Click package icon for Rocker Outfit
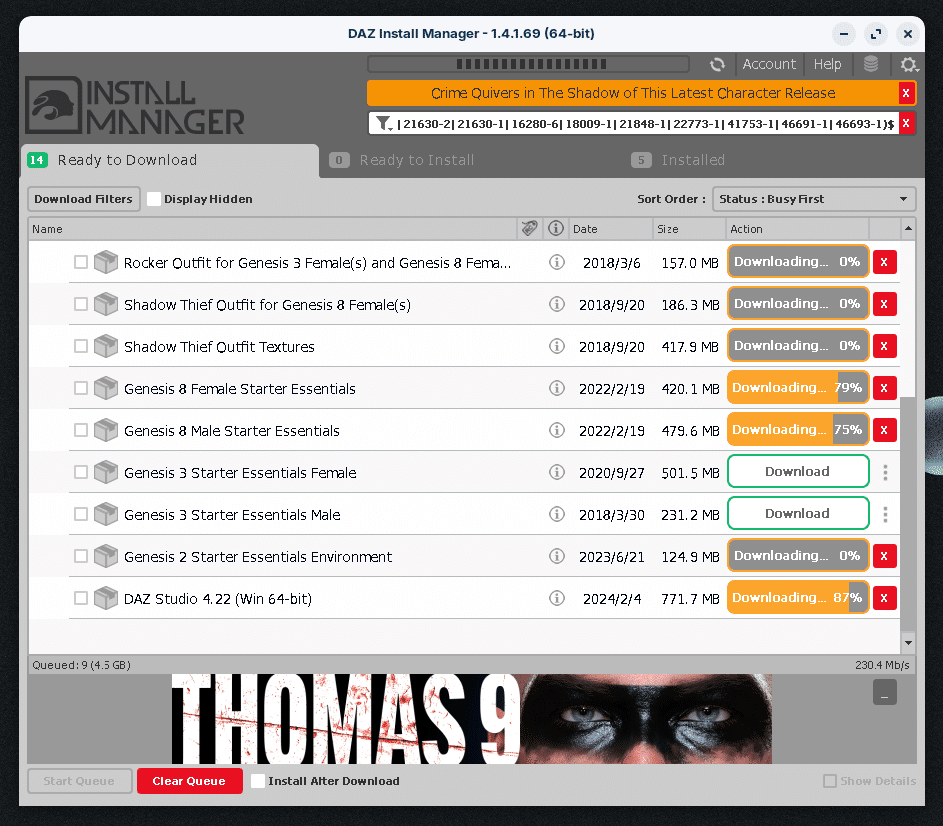 pyautogui.click(x=106, y=262)
